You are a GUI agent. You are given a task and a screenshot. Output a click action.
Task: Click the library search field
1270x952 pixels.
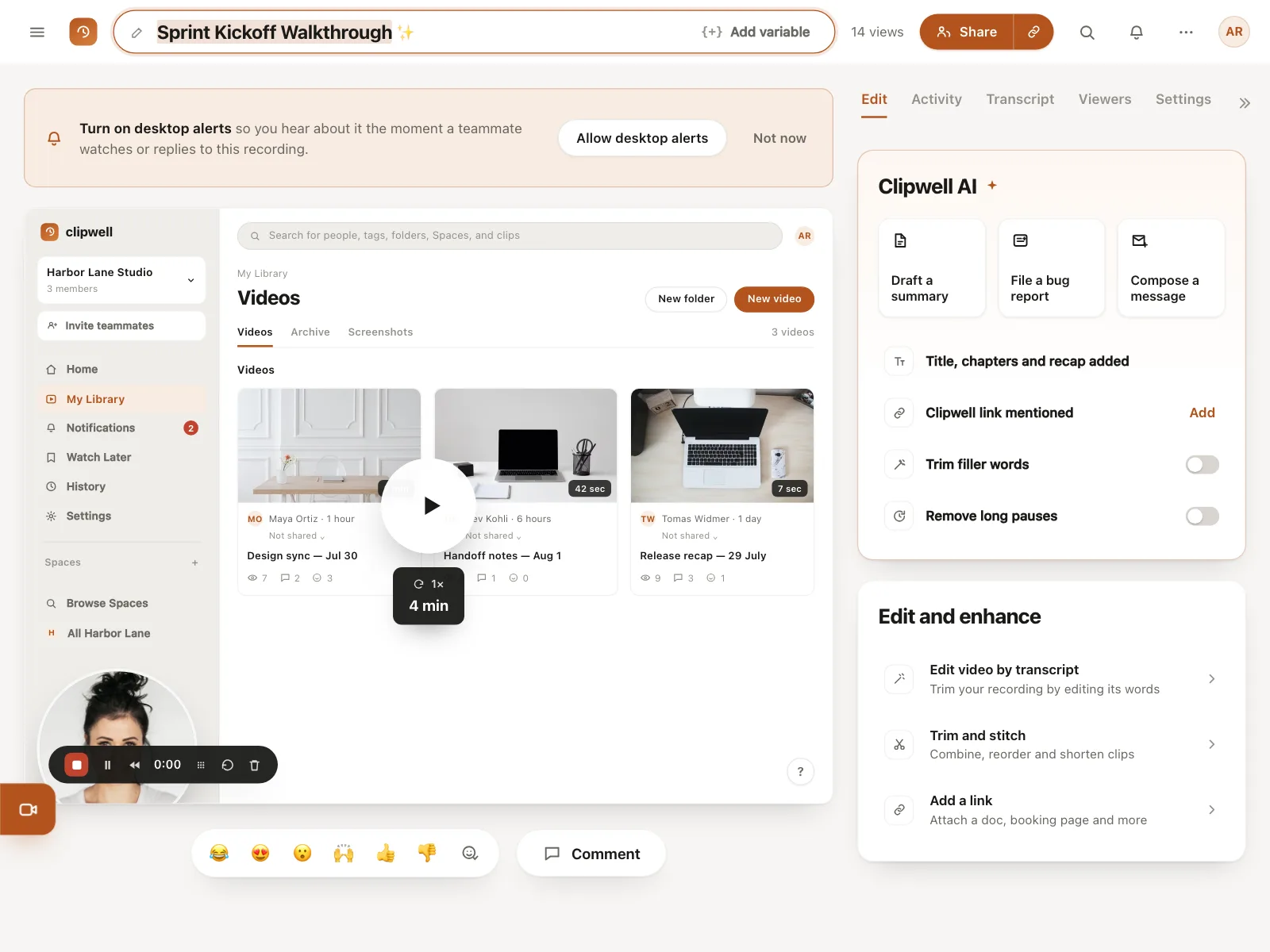coord(510,236)
